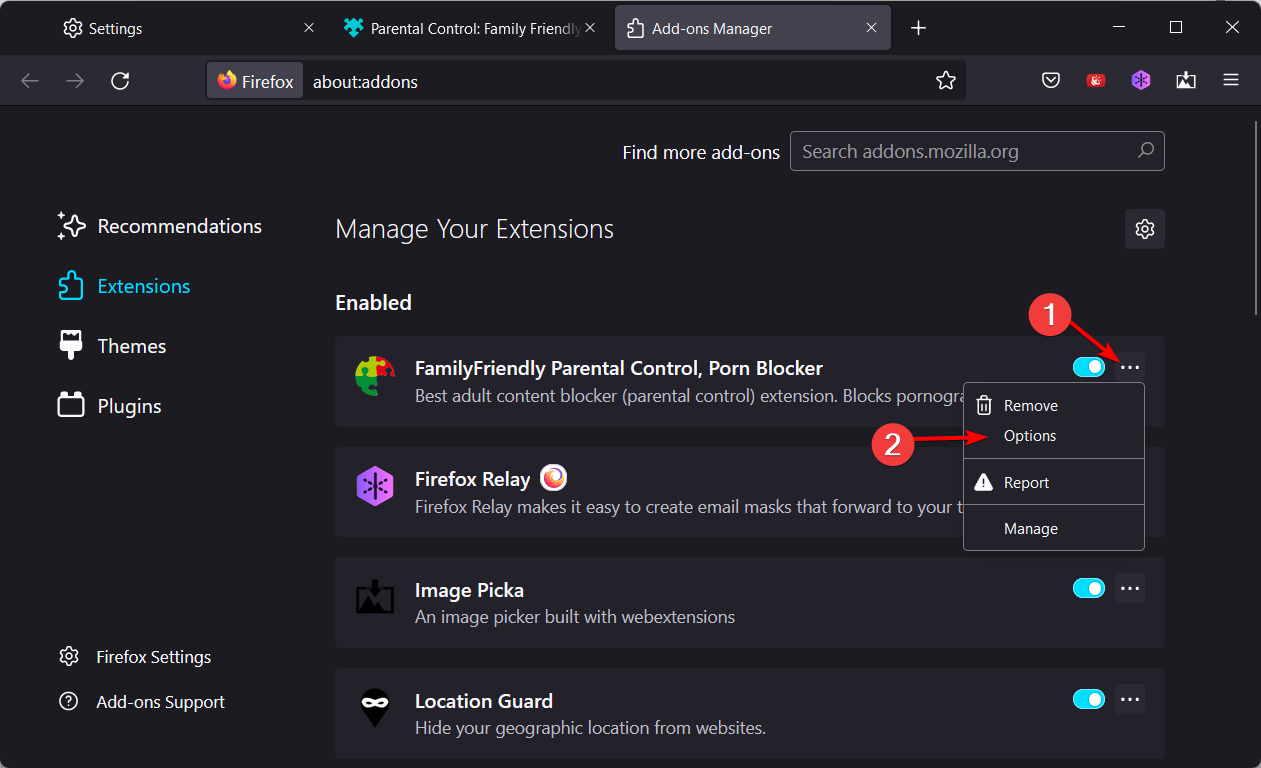The image size is (1261, 768).
Task: Open the Extensions section in the sidebar
Action: pyautogui.click(x=124, y=286)
